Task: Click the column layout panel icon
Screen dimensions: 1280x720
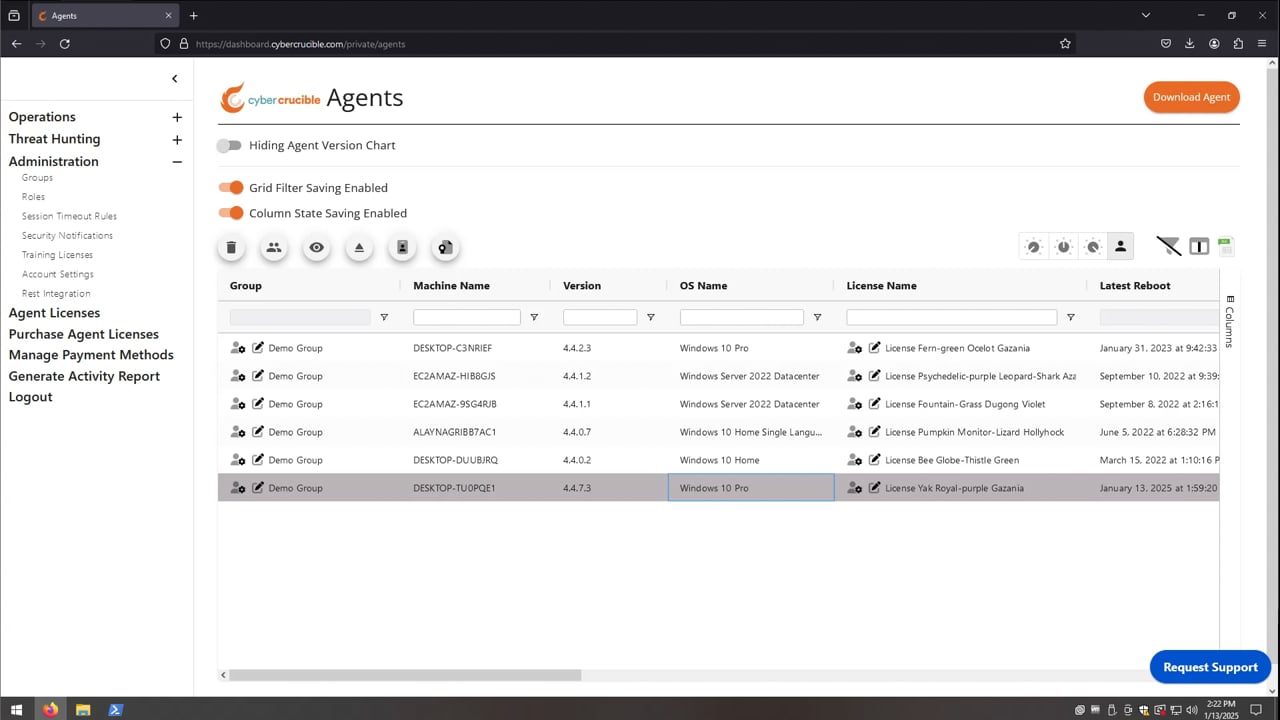Action: pos(1199,247)
